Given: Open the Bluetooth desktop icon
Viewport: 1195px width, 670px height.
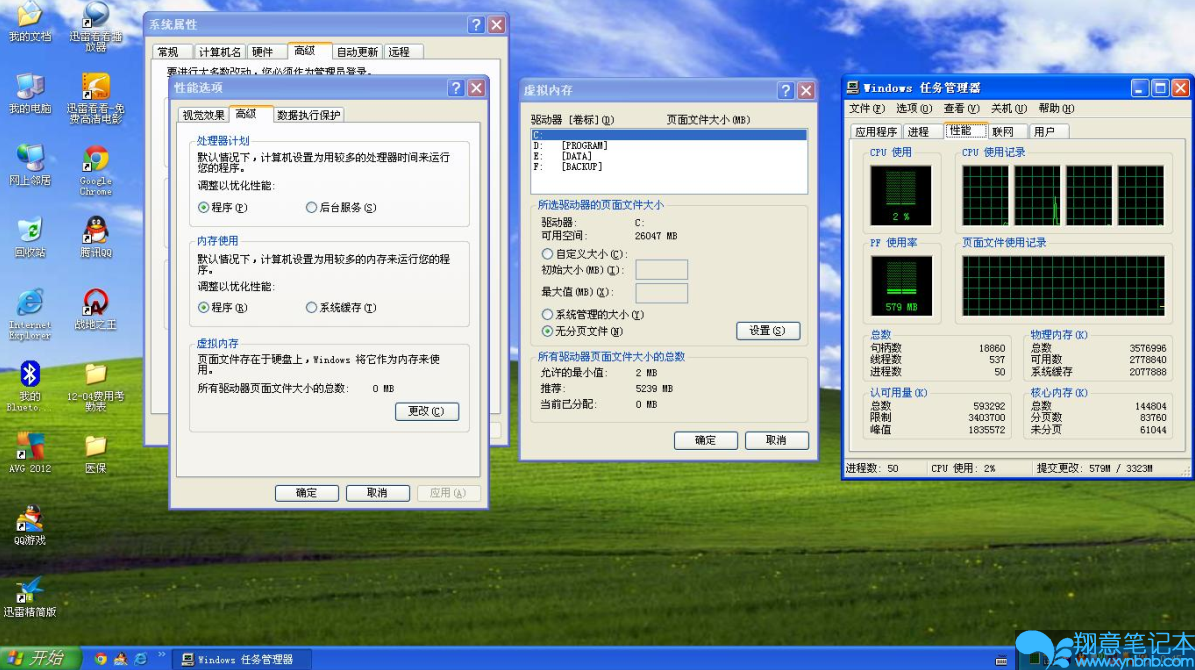Looking at the screenshot, I should pos(30,386).
